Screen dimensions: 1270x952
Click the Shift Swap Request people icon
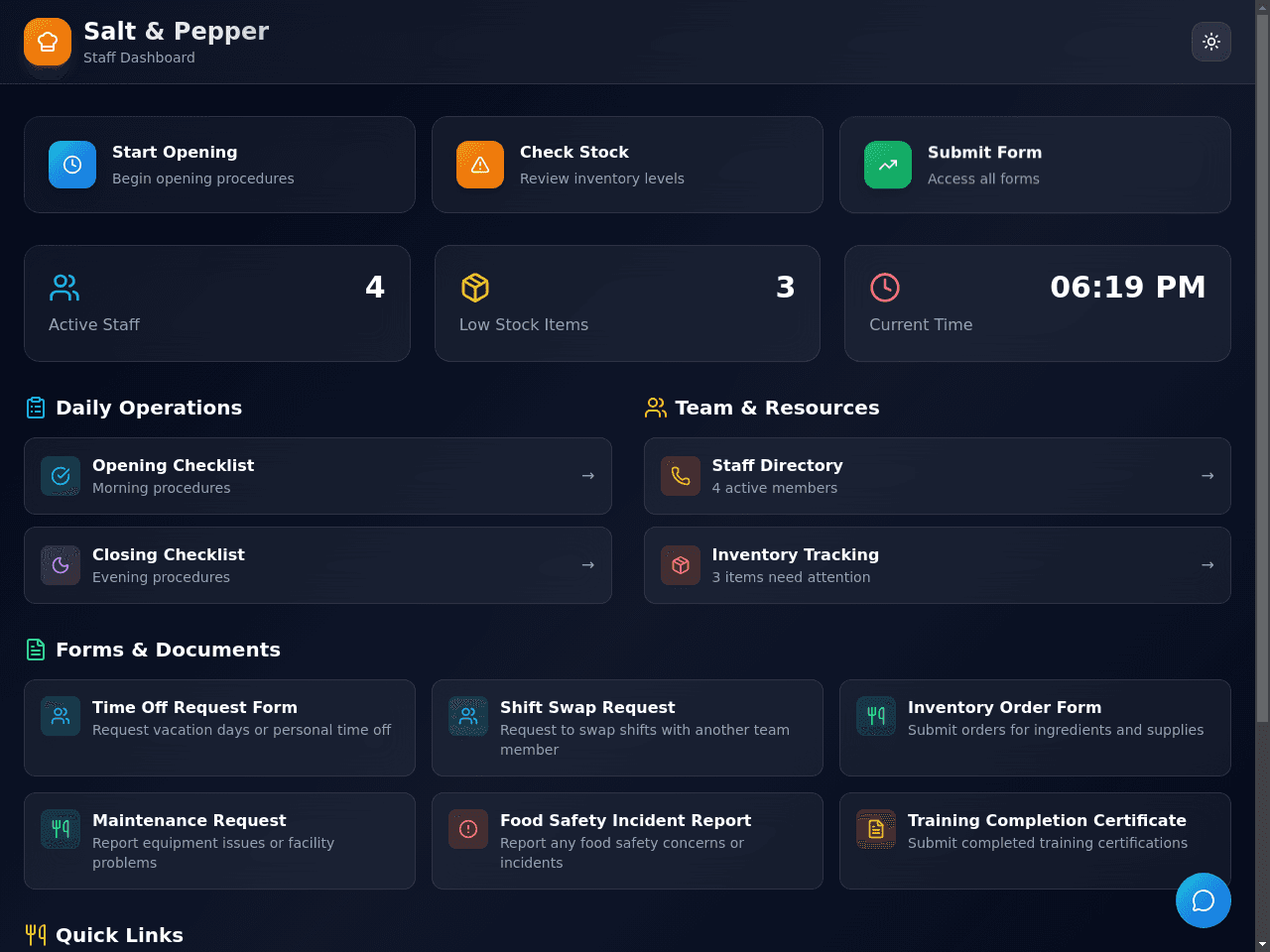point(468,716)
